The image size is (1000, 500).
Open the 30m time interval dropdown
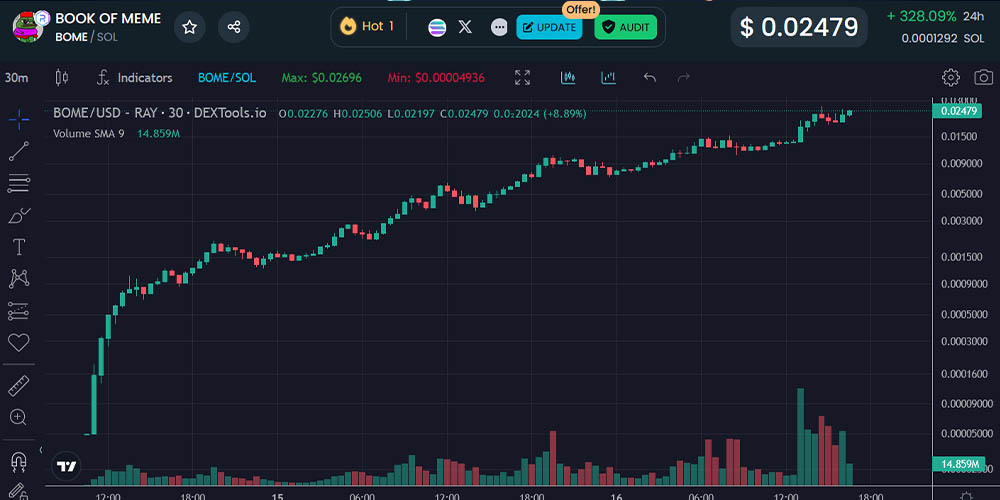[x=16, y=78]
